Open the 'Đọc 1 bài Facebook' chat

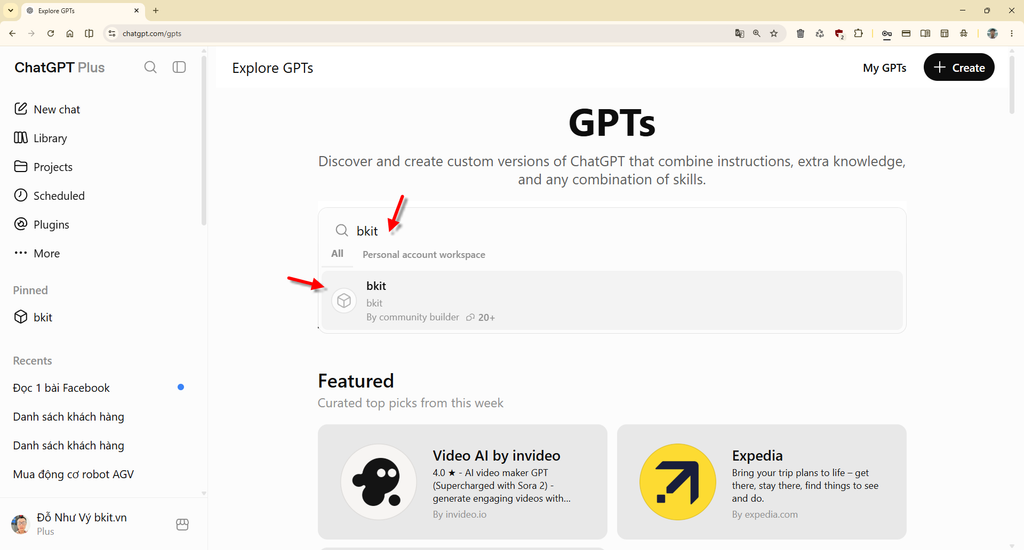(x=61, y=387)
